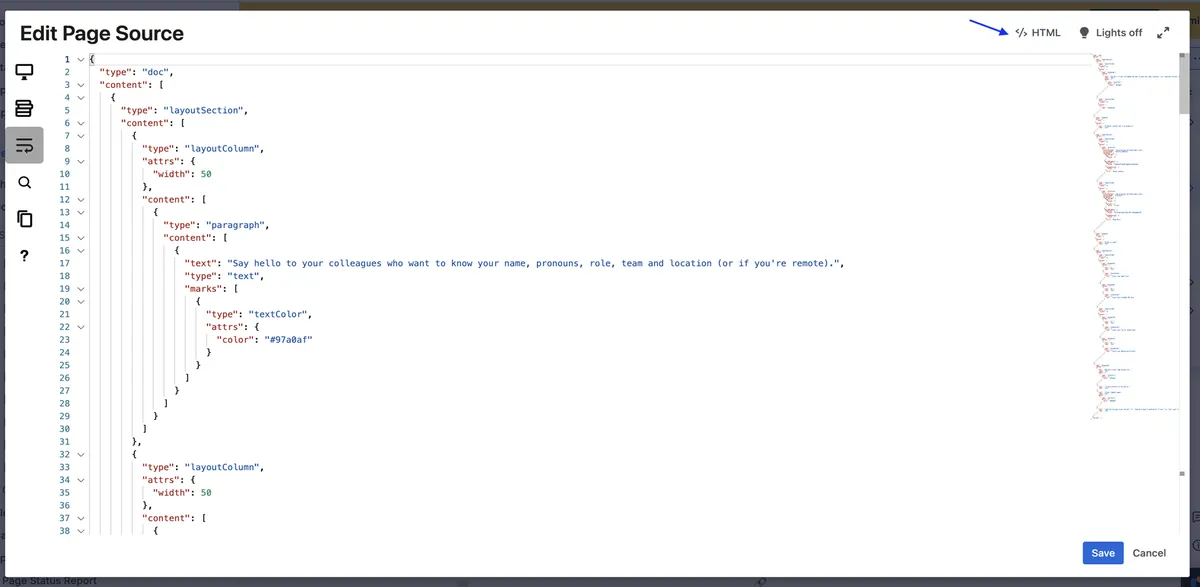Screen dimensions: 1200x587
Task: Save the page source changes
Action: pyautogui.click(x=1103, y=553)
